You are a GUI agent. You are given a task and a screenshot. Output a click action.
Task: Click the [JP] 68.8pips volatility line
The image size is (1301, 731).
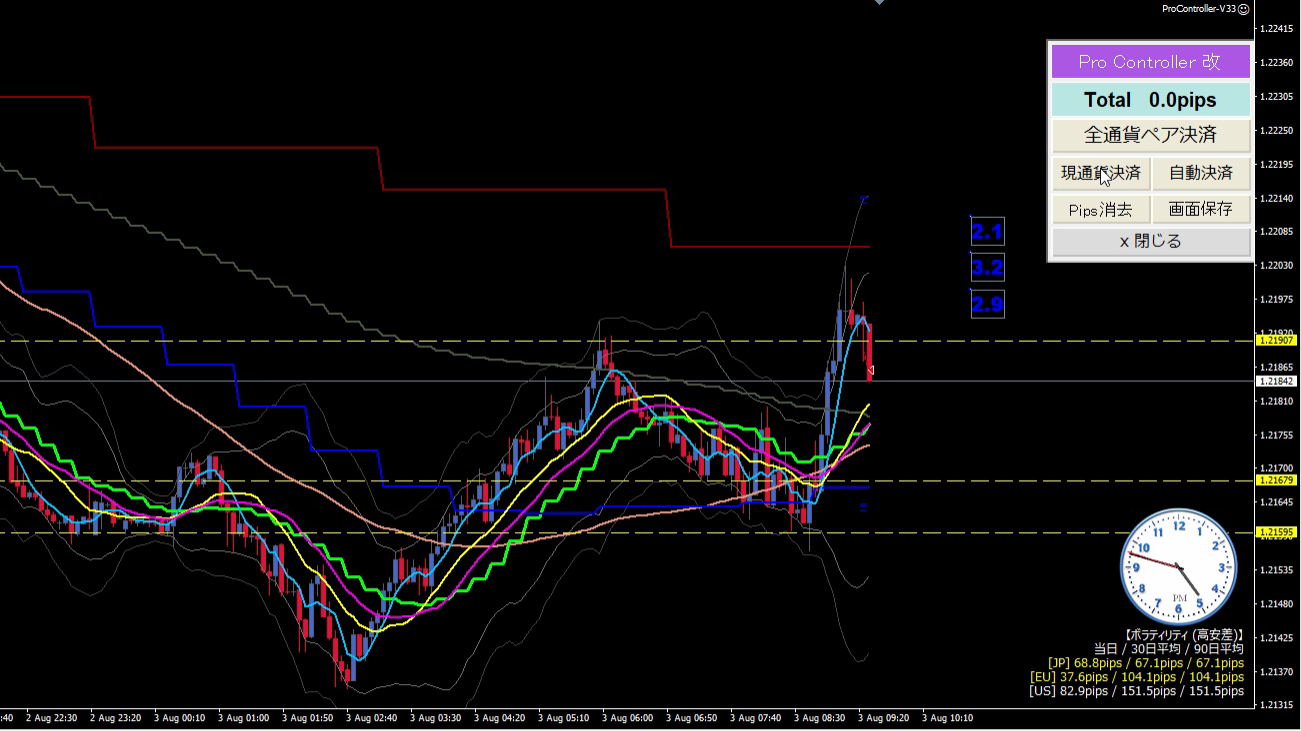[1146, 663]
